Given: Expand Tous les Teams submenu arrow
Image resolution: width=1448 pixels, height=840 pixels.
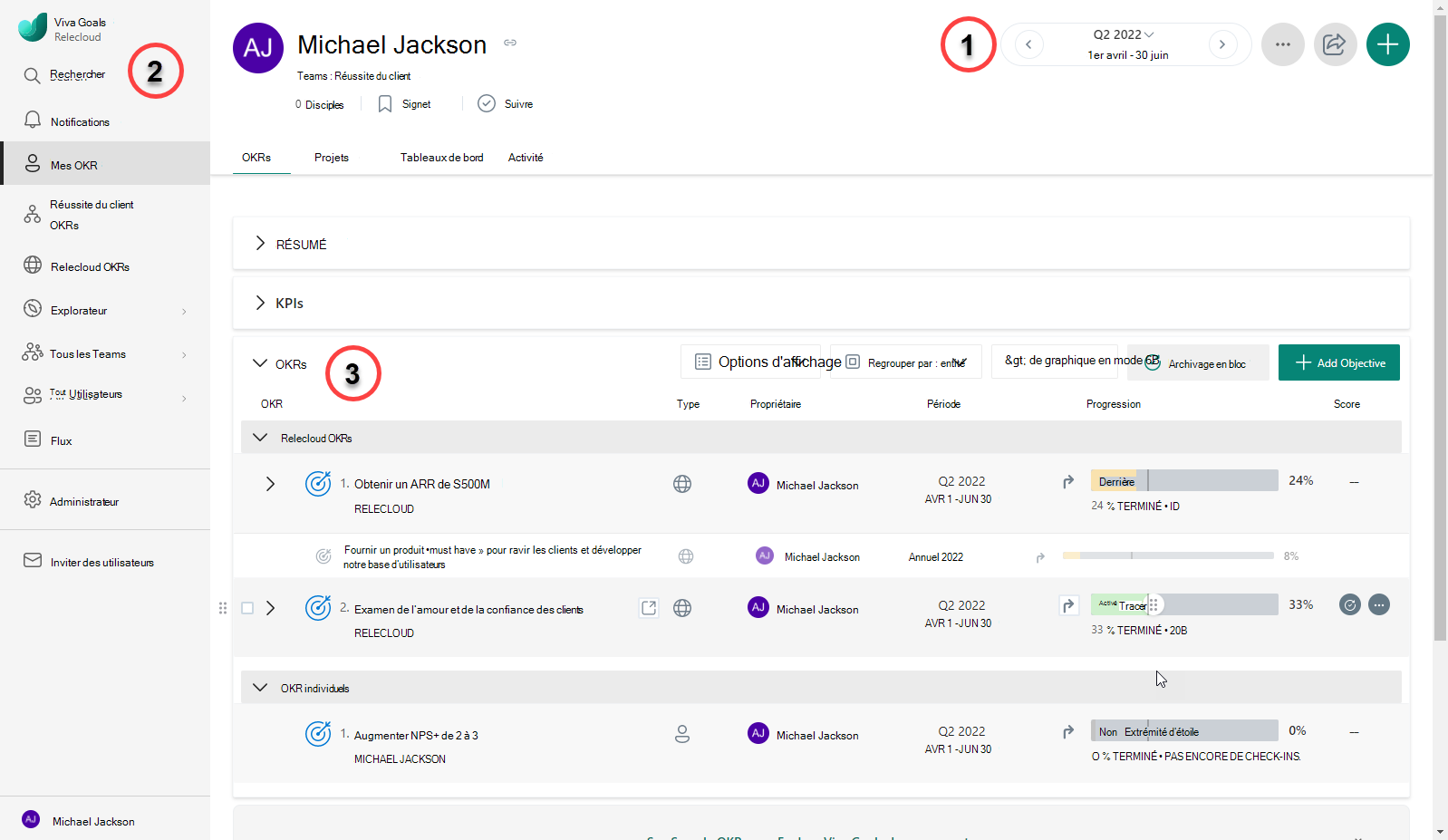Looking at the screenshot, I should pyautogui.click(x=184, y=354).
